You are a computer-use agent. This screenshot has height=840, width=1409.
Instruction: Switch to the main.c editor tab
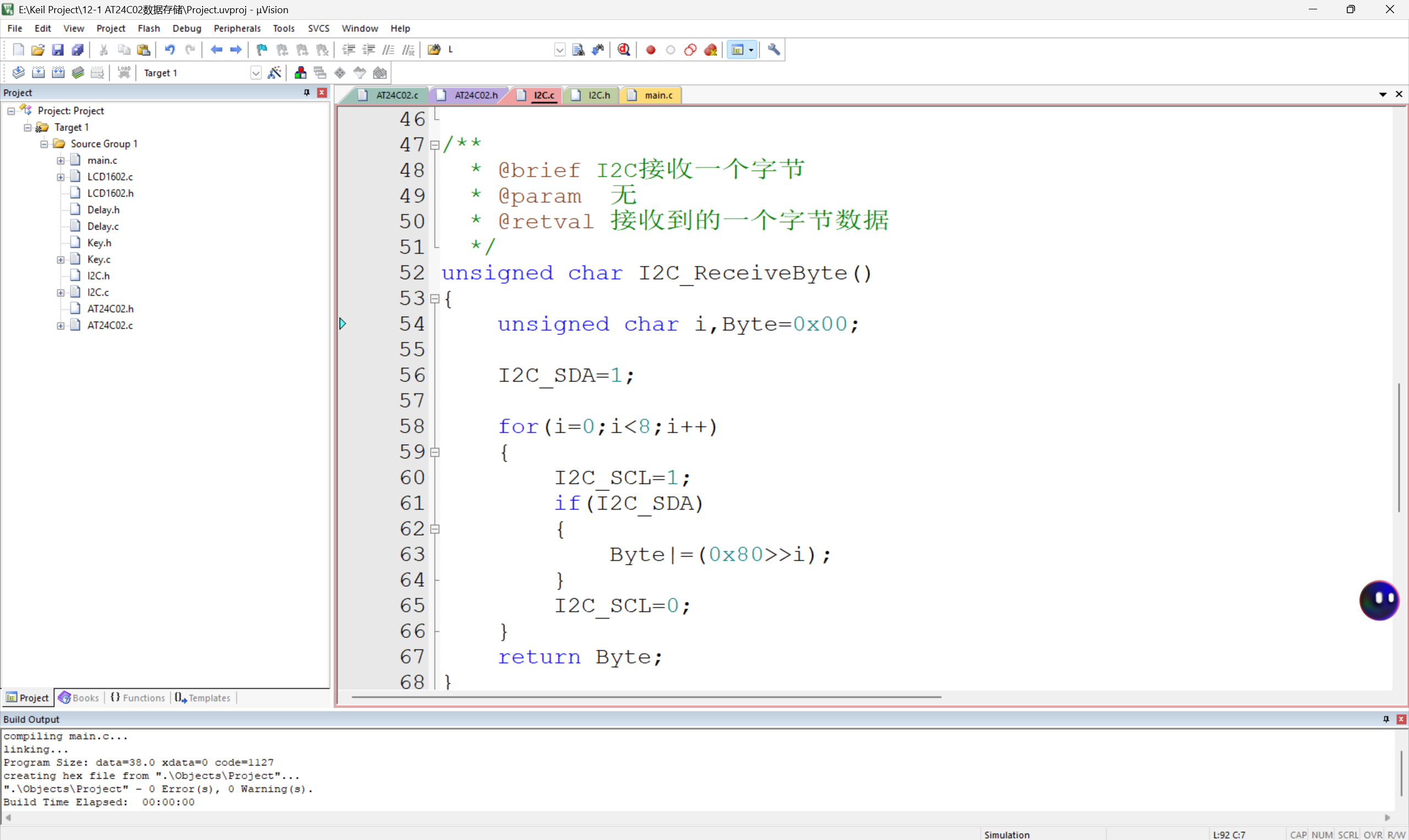(x=658, y=95)
